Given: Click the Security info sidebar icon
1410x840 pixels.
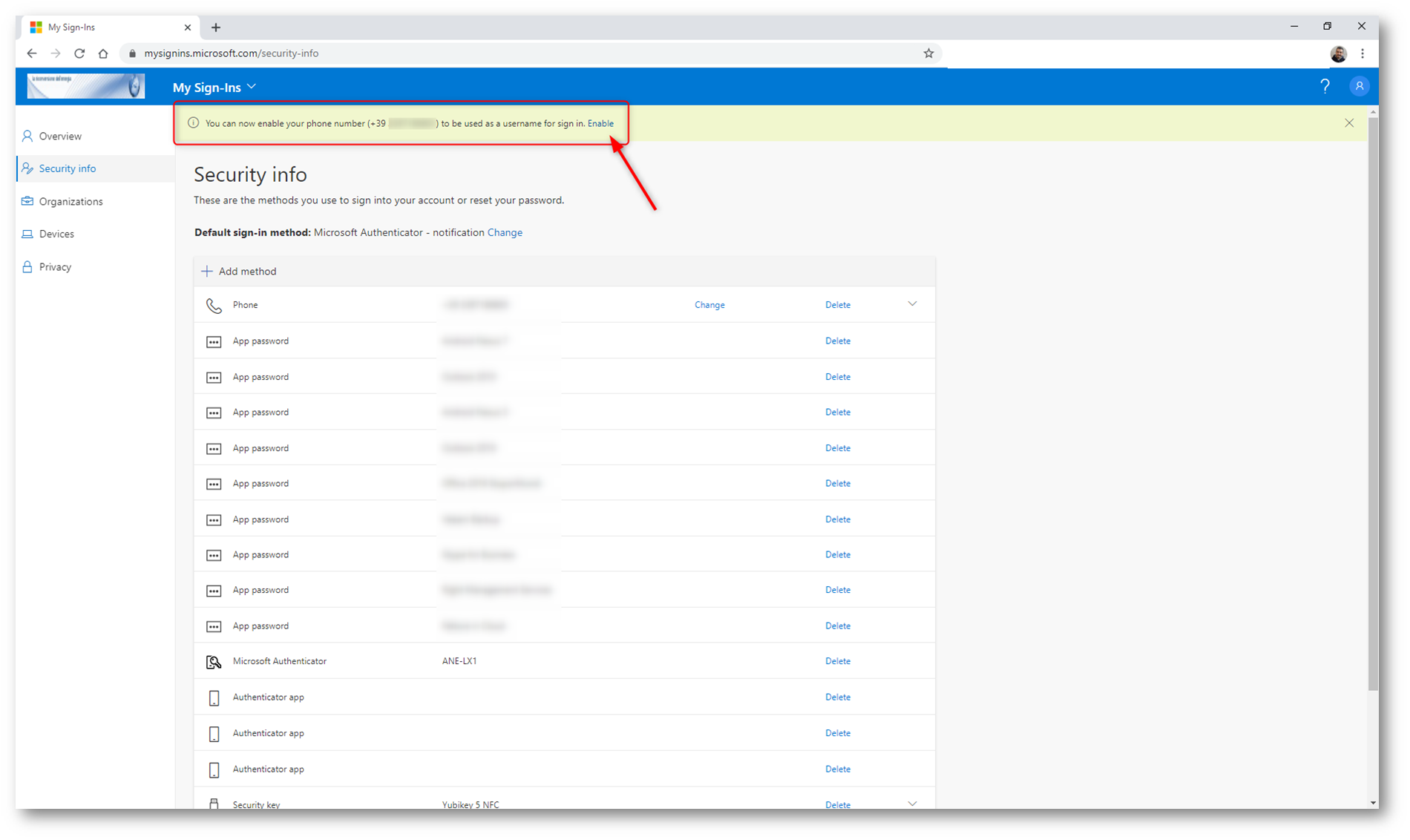Looking at the screenshot, I should coord(27,168).
